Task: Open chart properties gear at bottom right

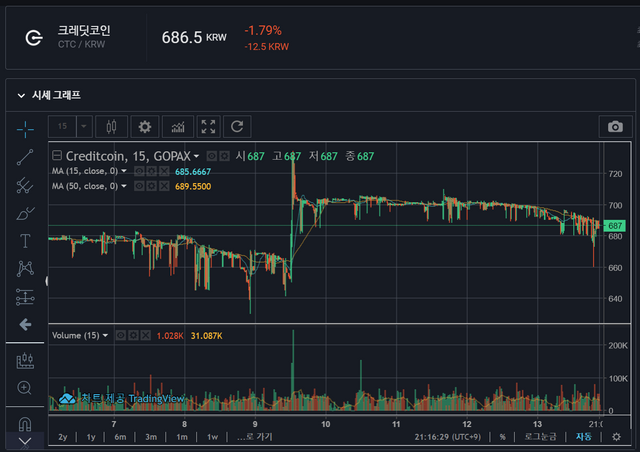Action: [x=616, y=437]
